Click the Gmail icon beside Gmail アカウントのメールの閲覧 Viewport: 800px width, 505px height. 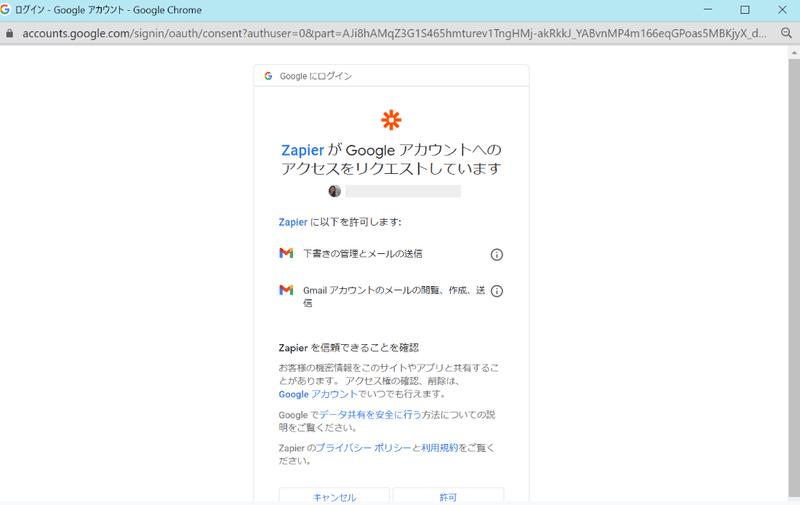[286, 290]
